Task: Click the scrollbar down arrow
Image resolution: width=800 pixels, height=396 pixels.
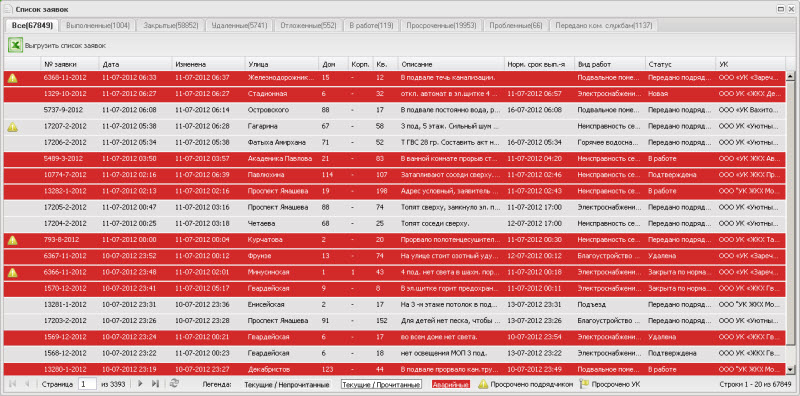Action: (x=790, y=369)
